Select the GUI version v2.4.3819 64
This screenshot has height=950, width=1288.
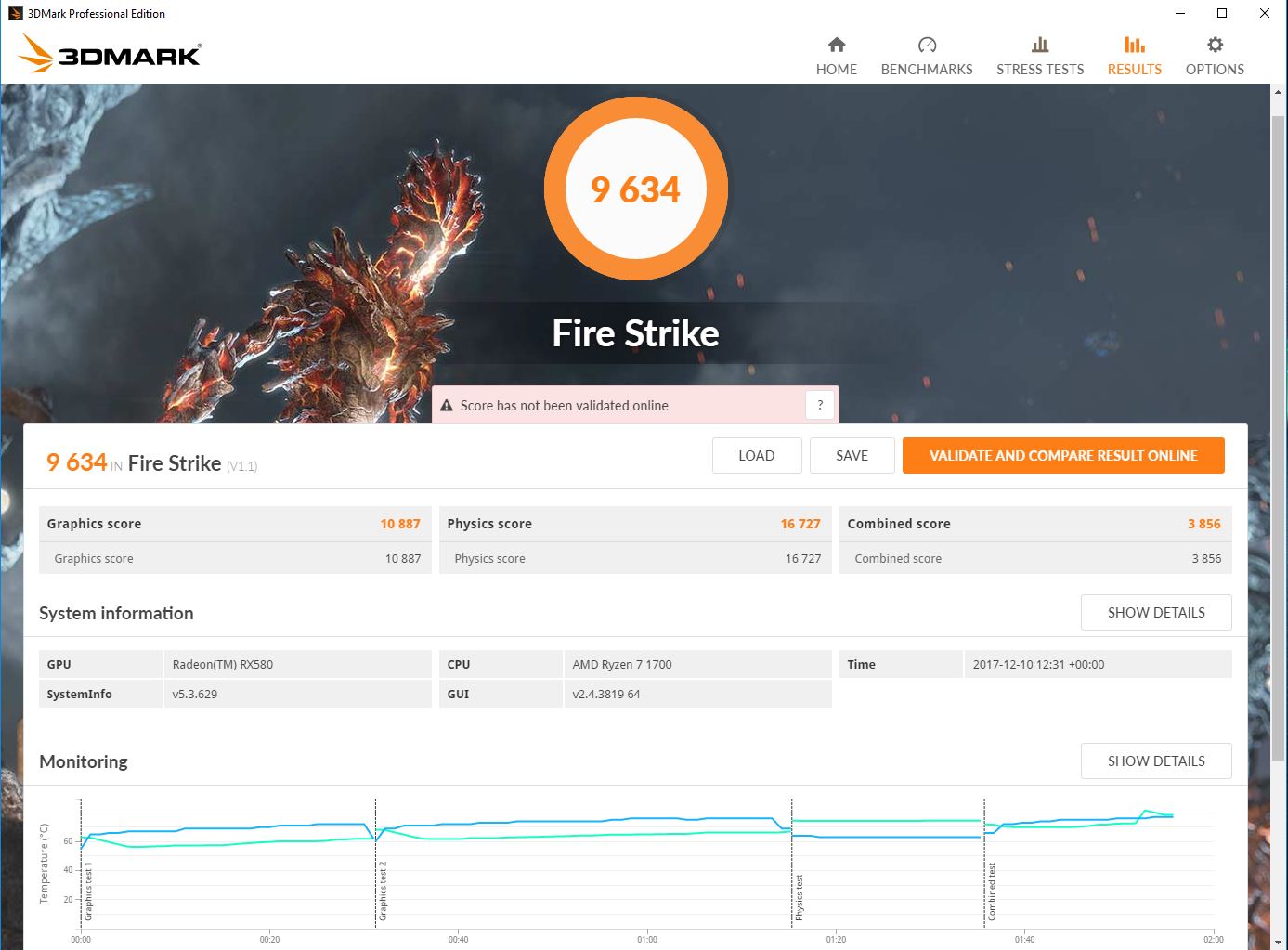point(606,695)
